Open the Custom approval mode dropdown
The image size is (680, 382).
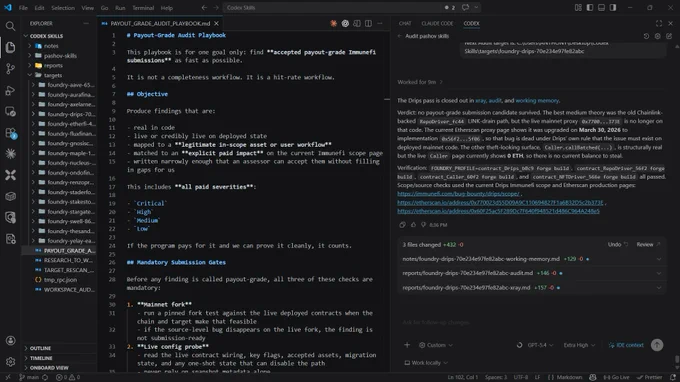click(x=436, y=345)
